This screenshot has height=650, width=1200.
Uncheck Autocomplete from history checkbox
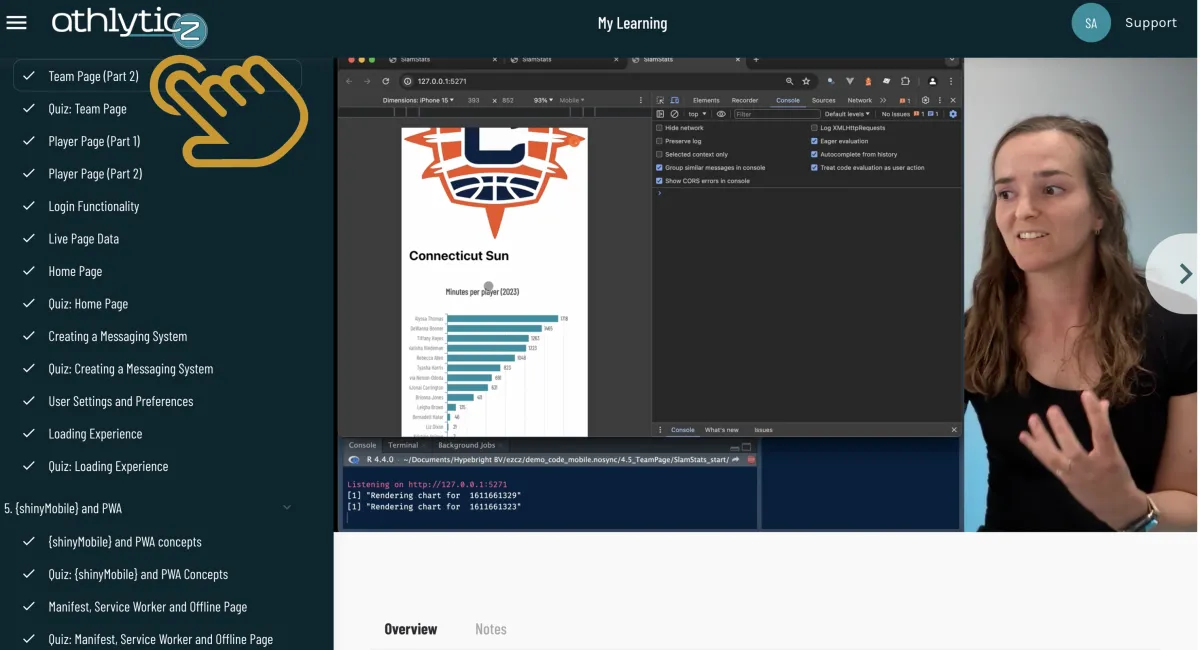point(814,154)
